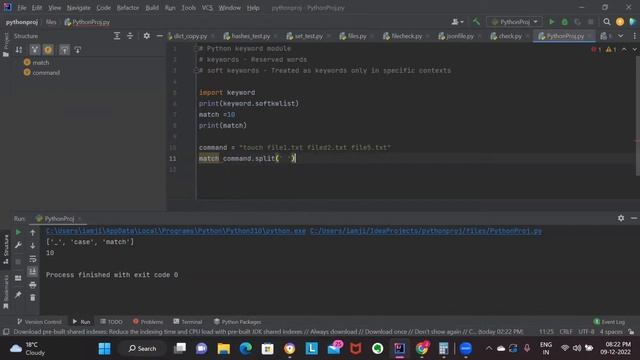Viewport: 640px width, 360px height.
Task: Click the errors indicator in editor corner
Action: (596, 49)
